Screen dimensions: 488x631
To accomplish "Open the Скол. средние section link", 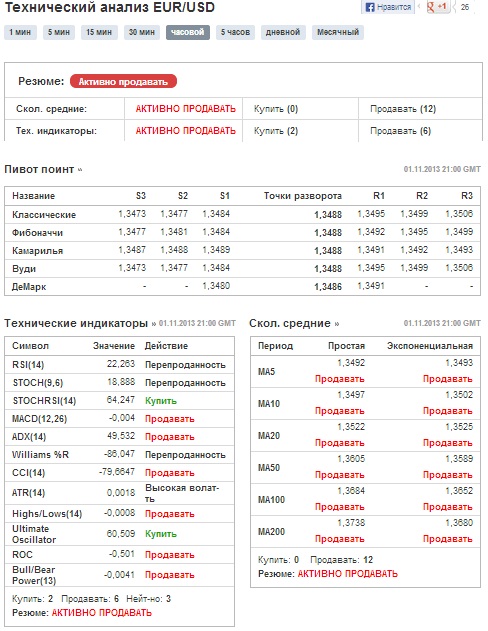I will click(x=294, y=323).
